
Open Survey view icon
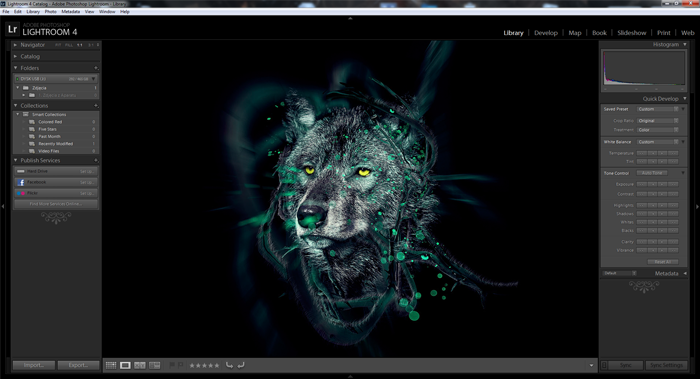click(154, 365)
